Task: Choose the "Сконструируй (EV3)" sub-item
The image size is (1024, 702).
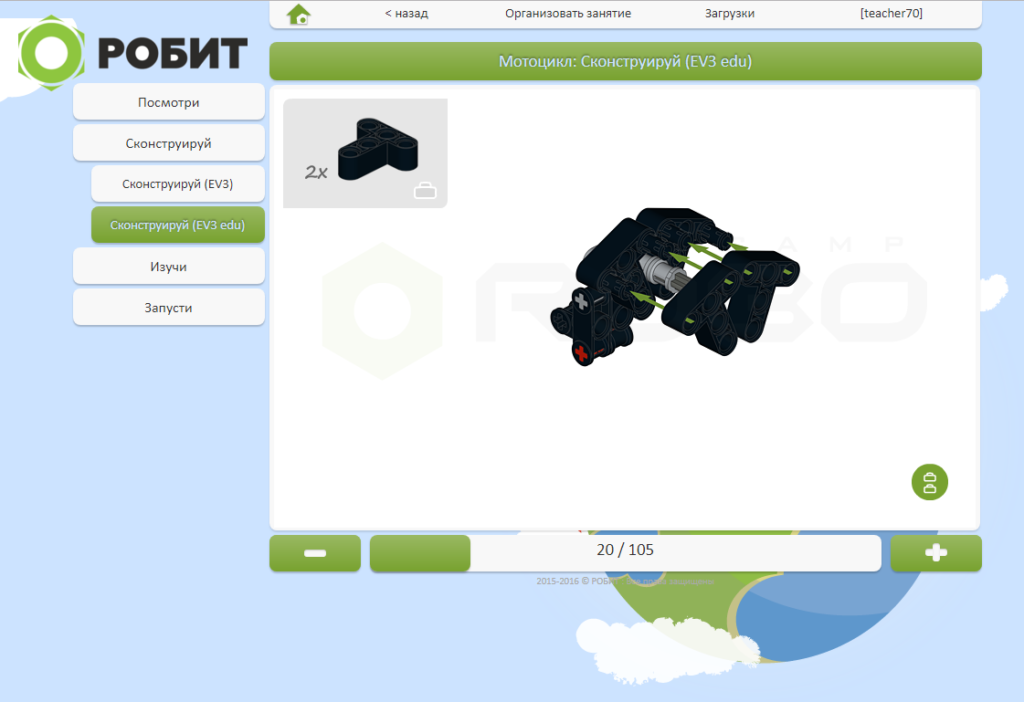Action: [178, 184]
